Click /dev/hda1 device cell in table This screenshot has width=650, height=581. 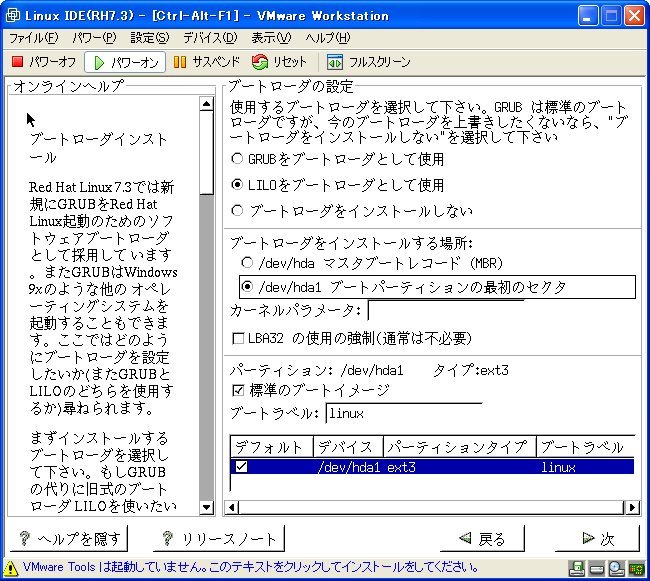click(349, 467)
